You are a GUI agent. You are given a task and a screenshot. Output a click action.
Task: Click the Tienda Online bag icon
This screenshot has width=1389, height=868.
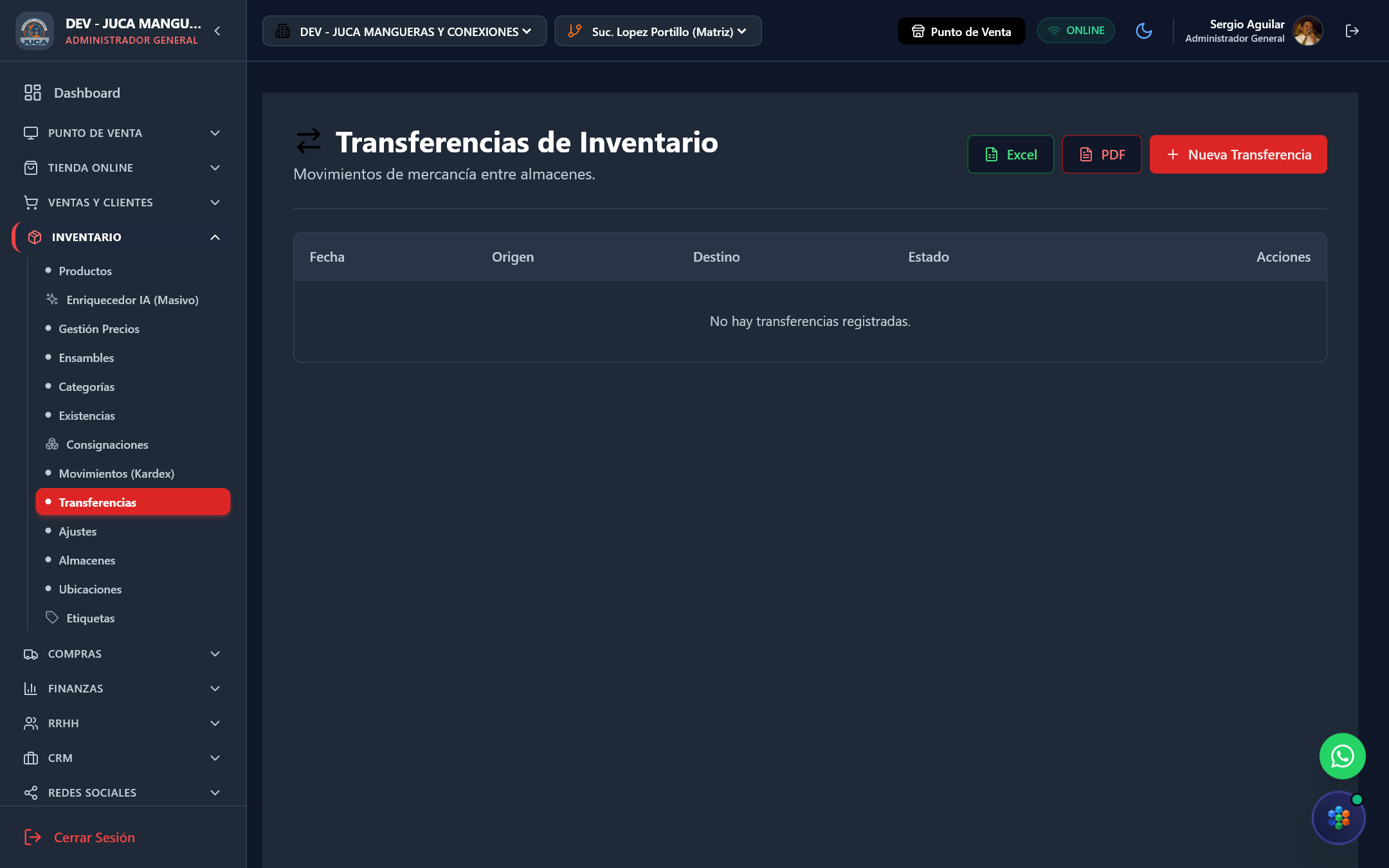(31, 168)
